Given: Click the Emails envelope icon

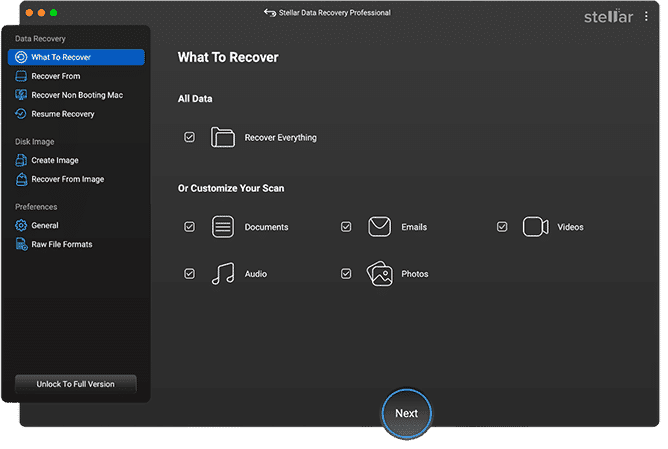Looking at the screenshot, I should 379,227.
